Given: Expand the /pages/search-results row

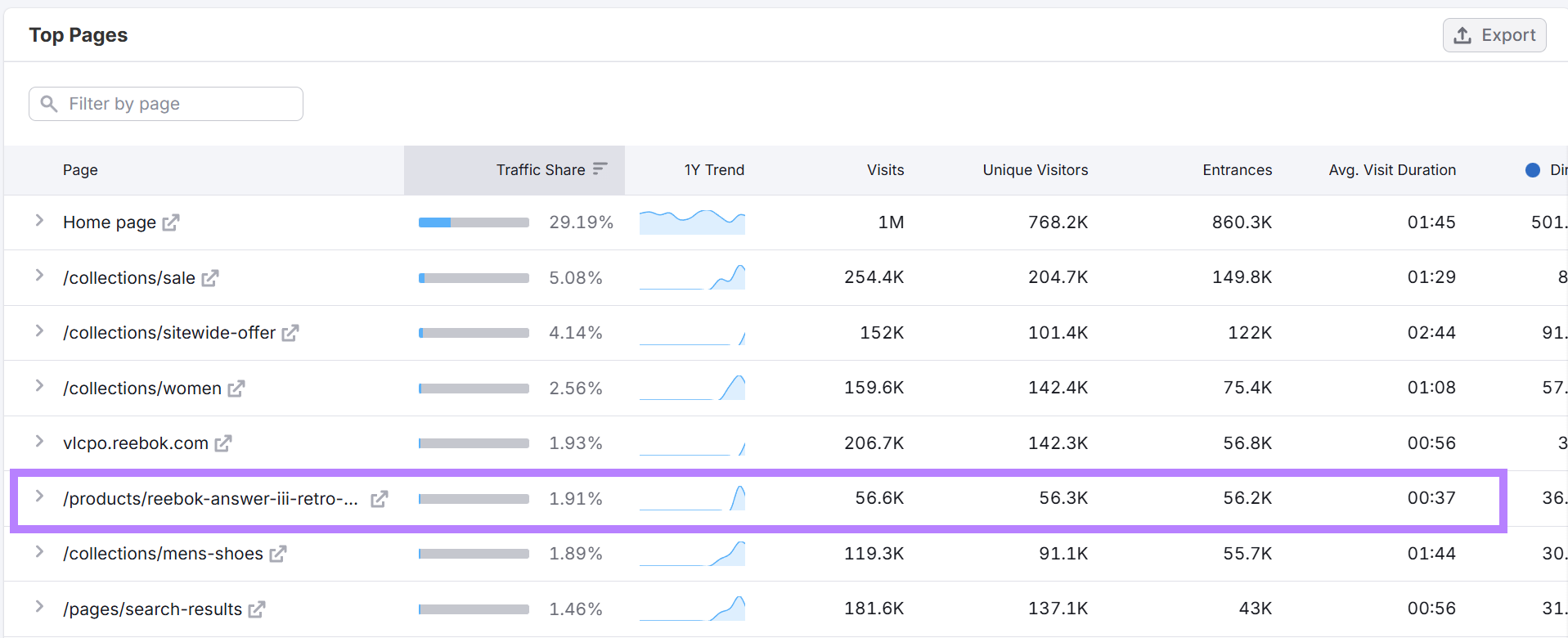Looking at the screenshot, I should (39, 607).
